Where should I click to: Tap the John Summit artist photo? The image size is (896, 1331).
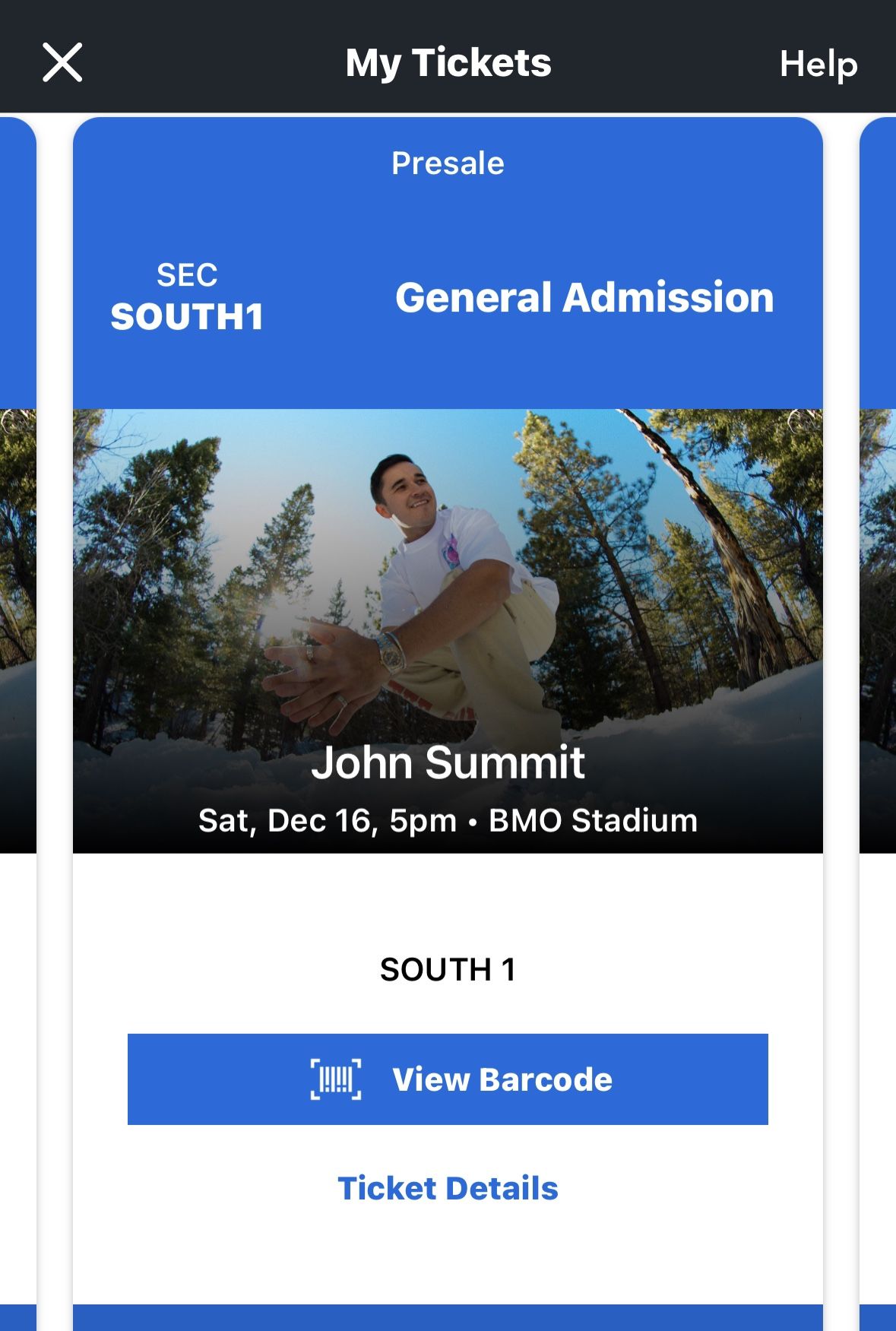[448, 578]
